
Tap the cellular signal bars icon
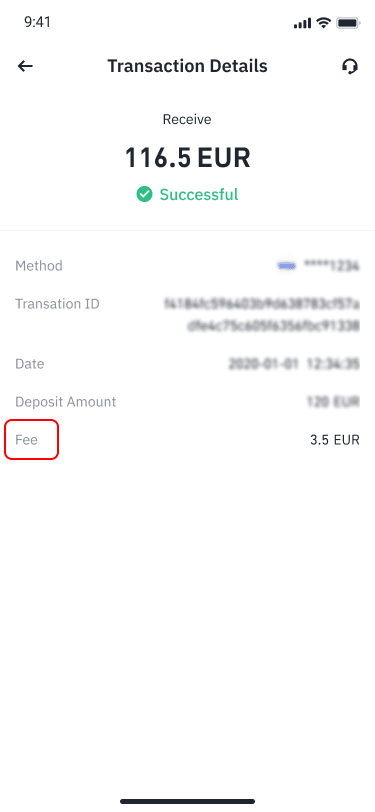[x=302, y=23]
